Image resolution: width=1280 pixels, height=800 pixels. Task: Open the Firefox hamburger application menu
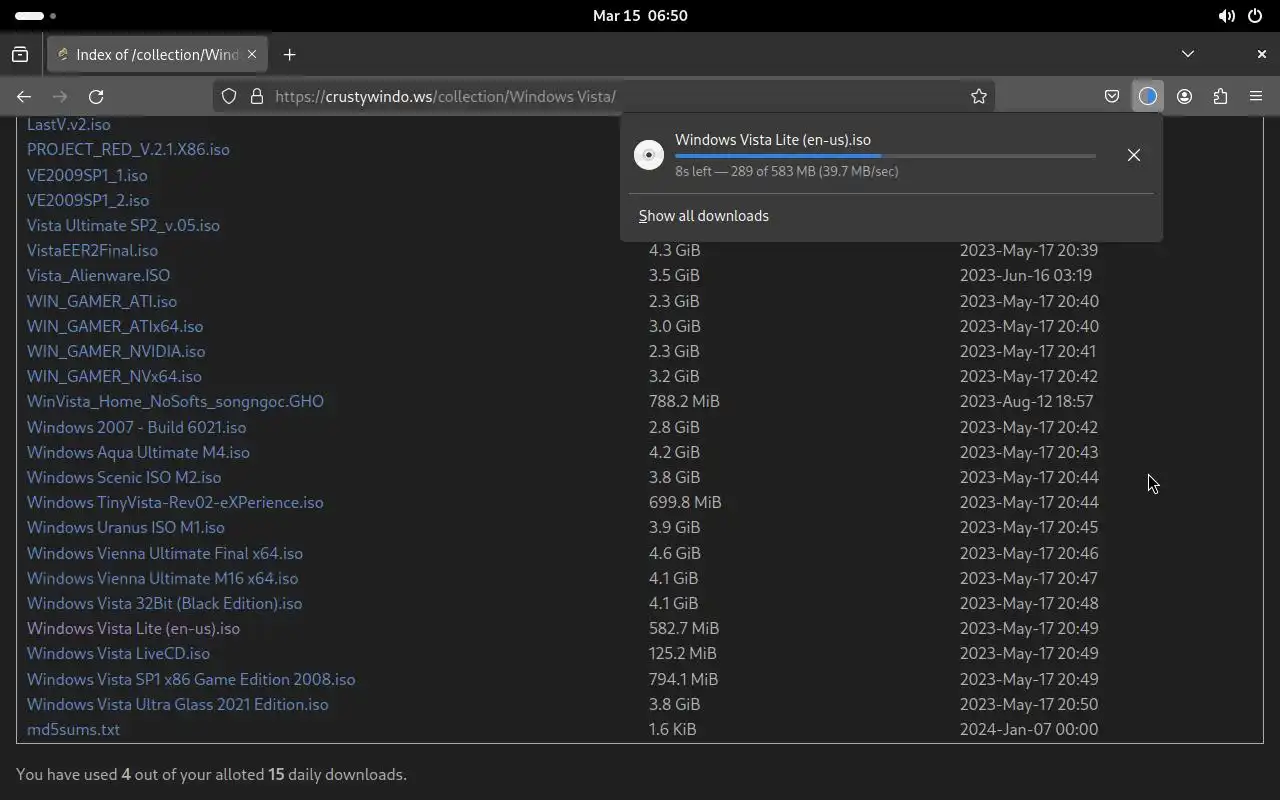point(1256,97)
